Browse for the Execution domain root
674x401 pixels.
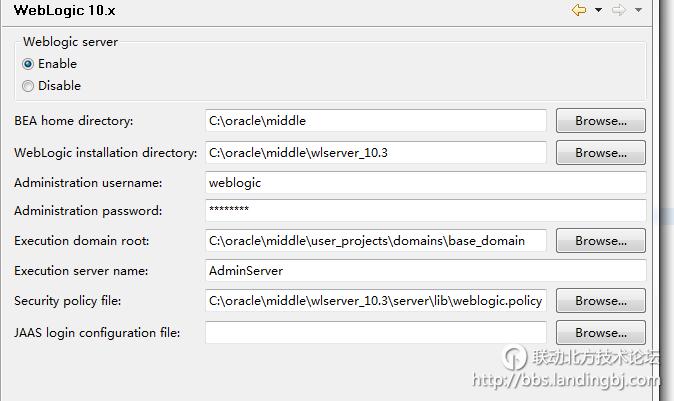(x=600, y=241)
